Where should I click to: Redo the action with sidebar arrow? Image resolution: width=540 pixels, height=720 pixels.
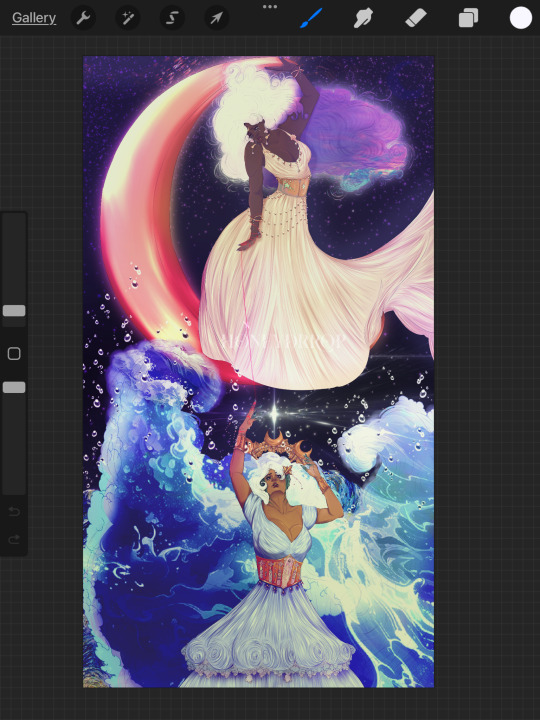[14, 539]
